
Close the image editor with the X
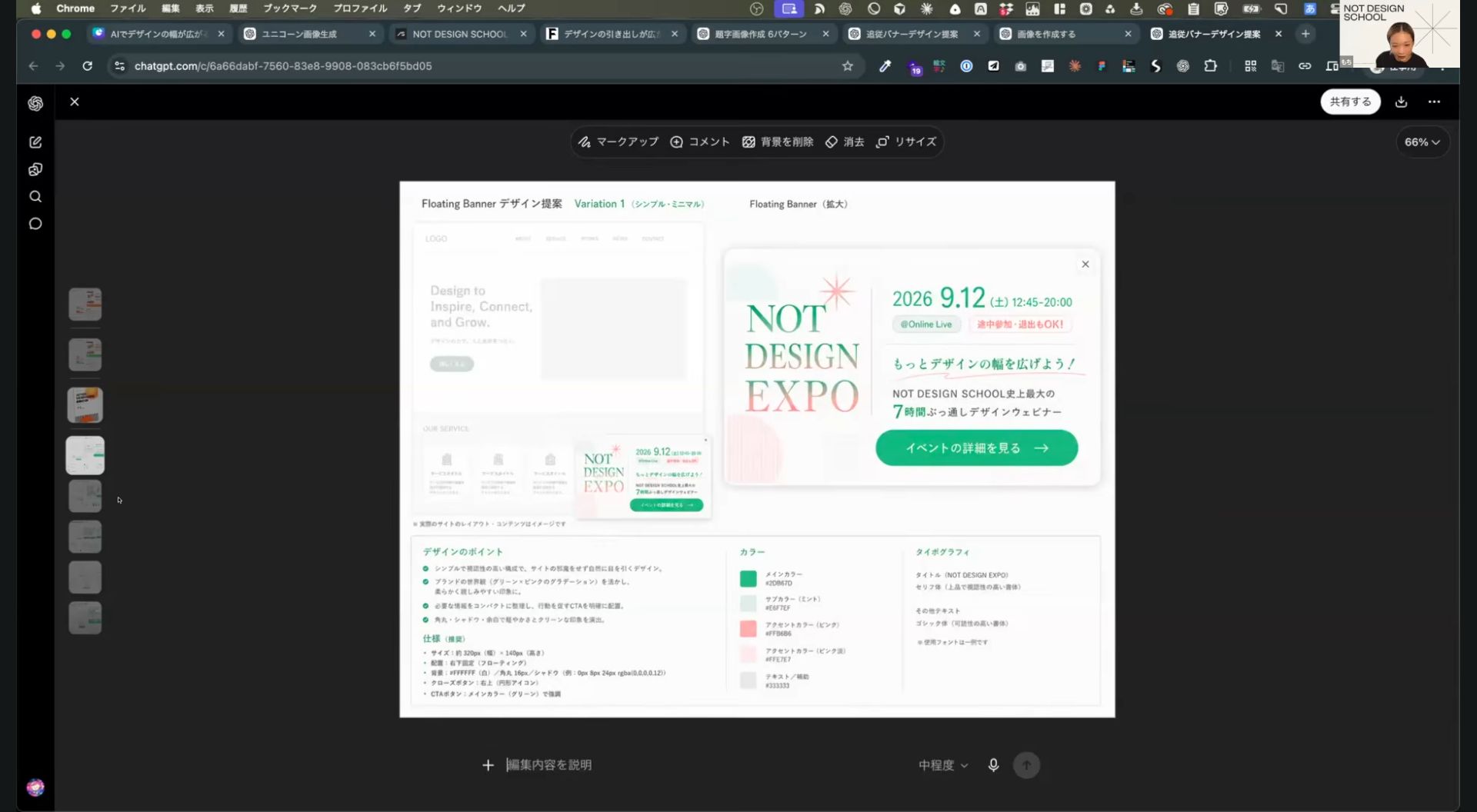click(x=75, y=101)
